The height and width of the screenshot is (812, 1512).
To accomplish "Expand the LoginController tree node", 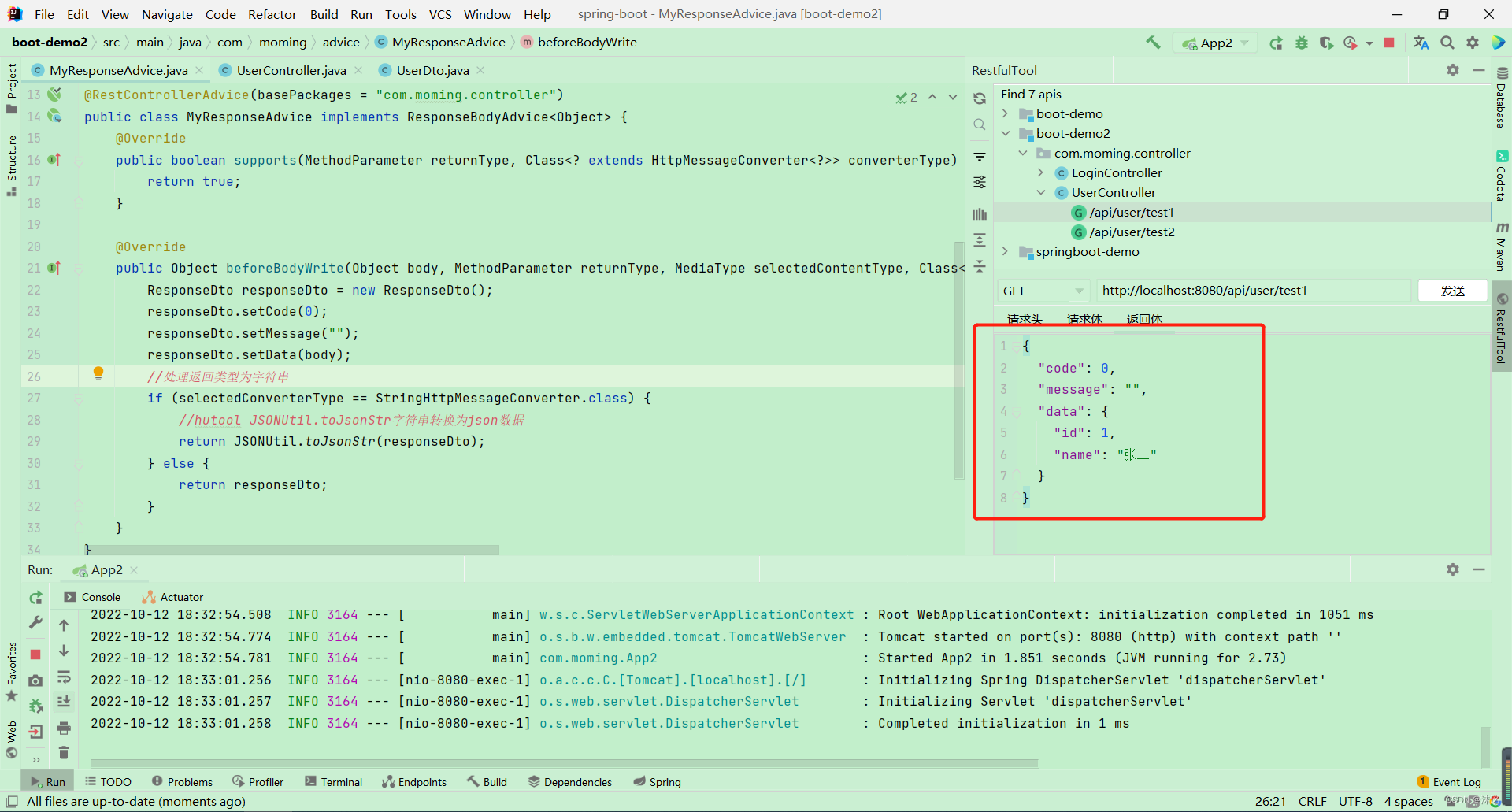I will (x=1040, y=172).
